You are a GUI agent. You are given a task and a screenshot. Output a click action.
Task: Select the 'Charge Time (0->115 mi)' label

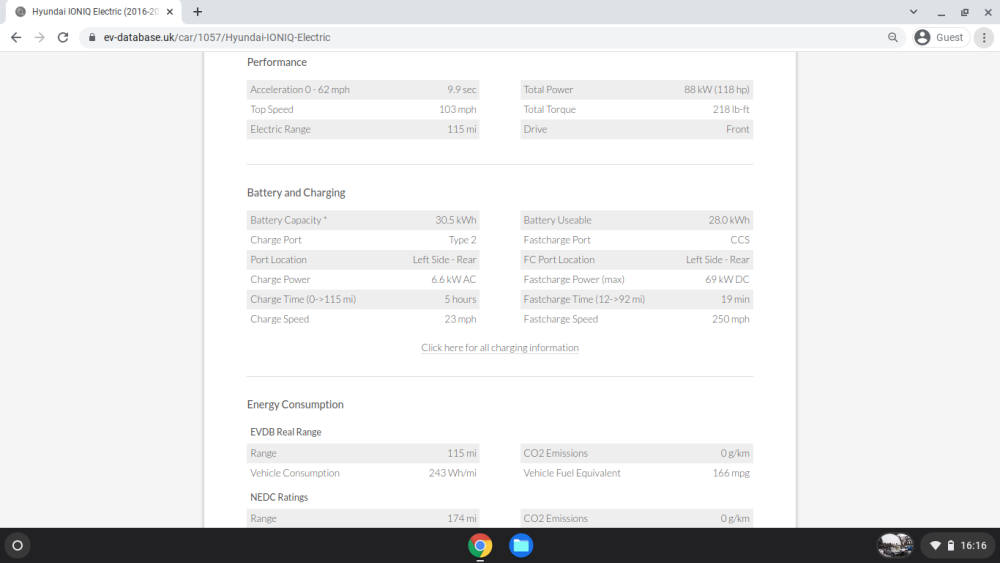[303, 299]
